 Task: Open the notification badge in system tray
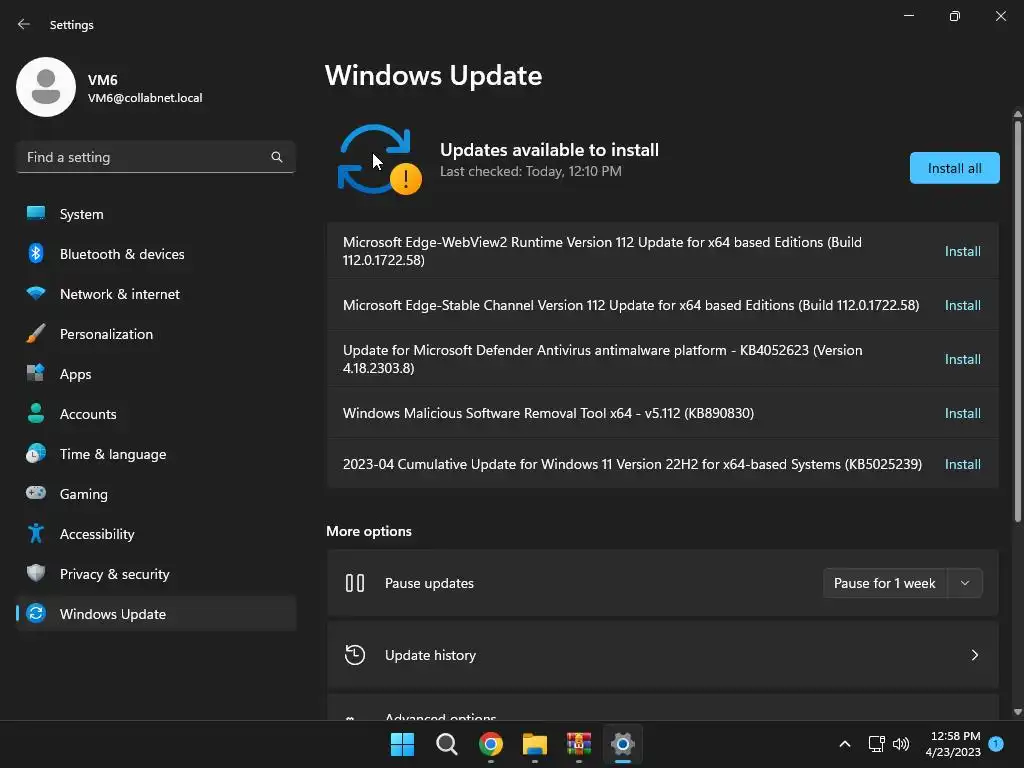tap(996, 743)
